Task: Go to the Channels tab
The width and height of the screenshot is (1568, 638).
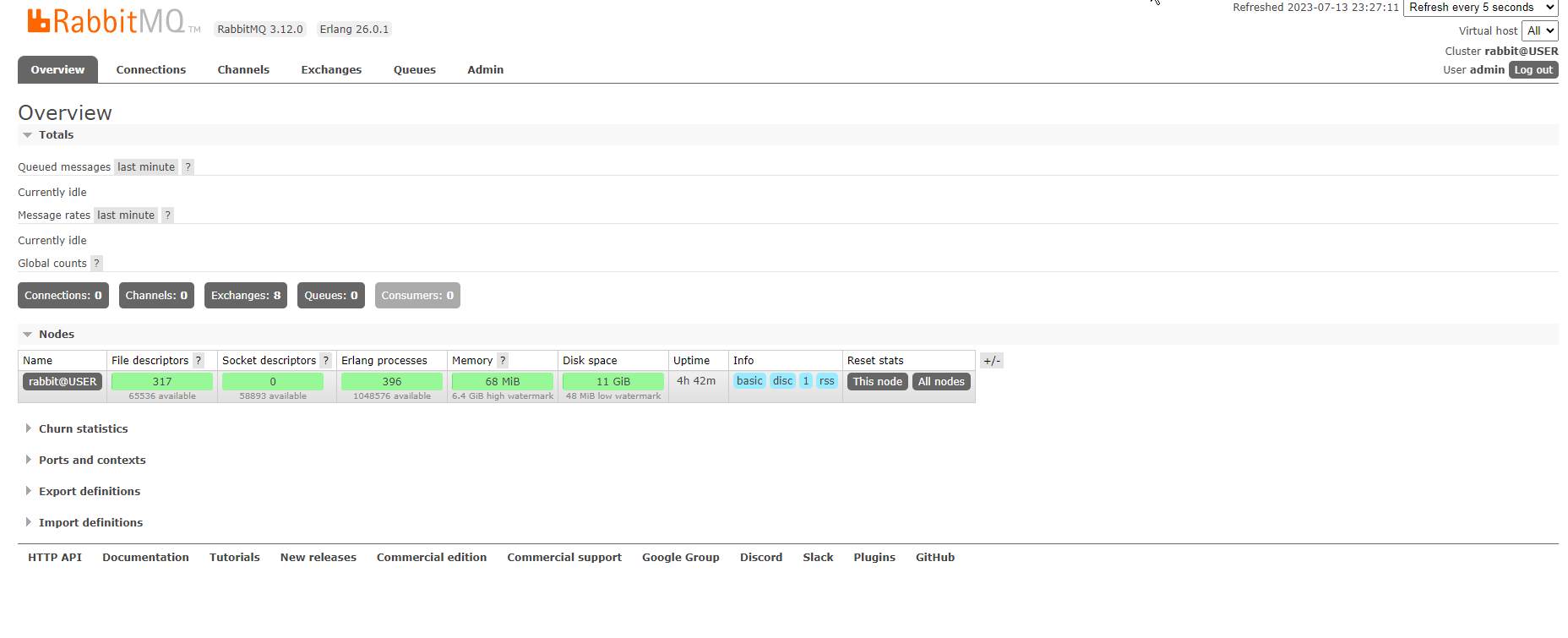Action: pos(243,70)
